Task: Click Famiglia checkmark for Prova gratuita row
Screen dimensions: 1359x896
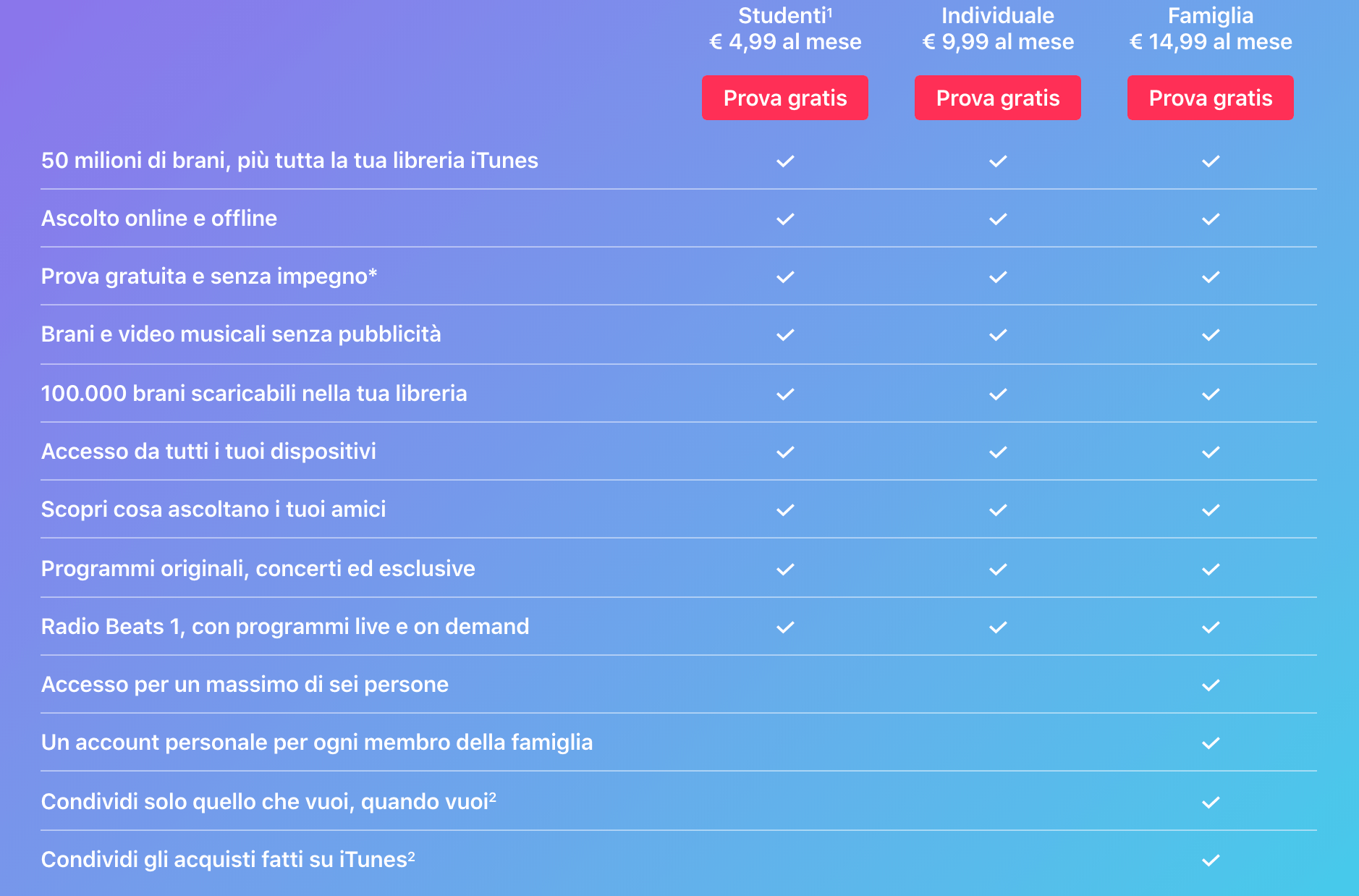Action: click(1211, 277)
